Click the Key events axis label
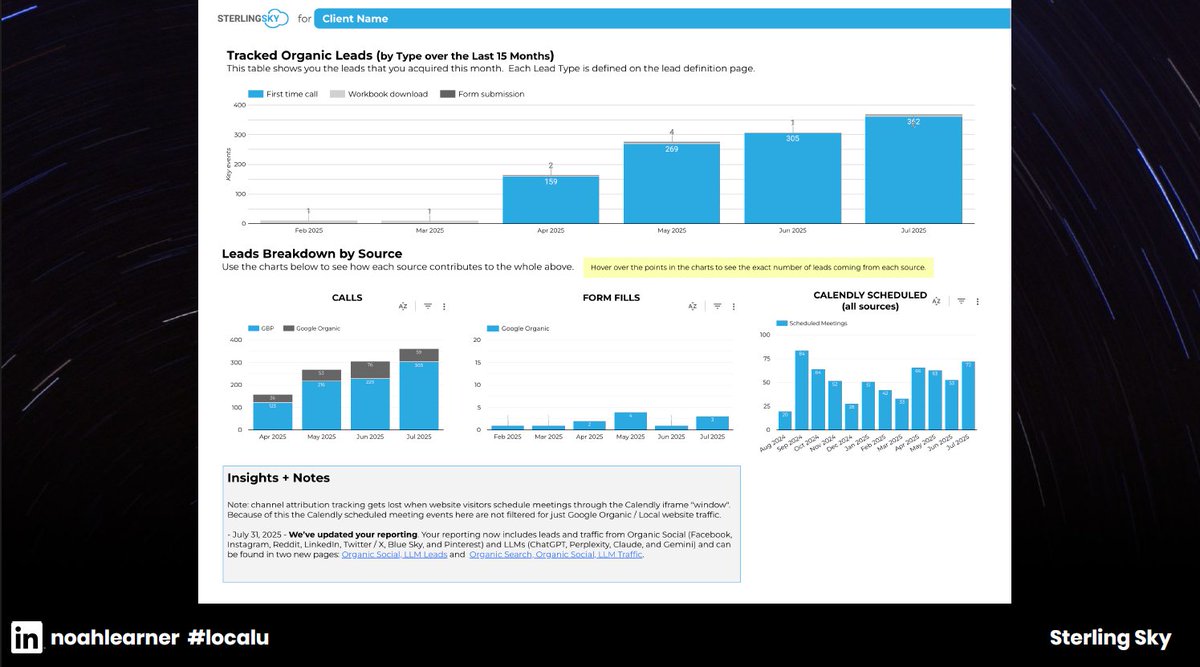The height and width of the screenshot is (667, 1200). 229,165
